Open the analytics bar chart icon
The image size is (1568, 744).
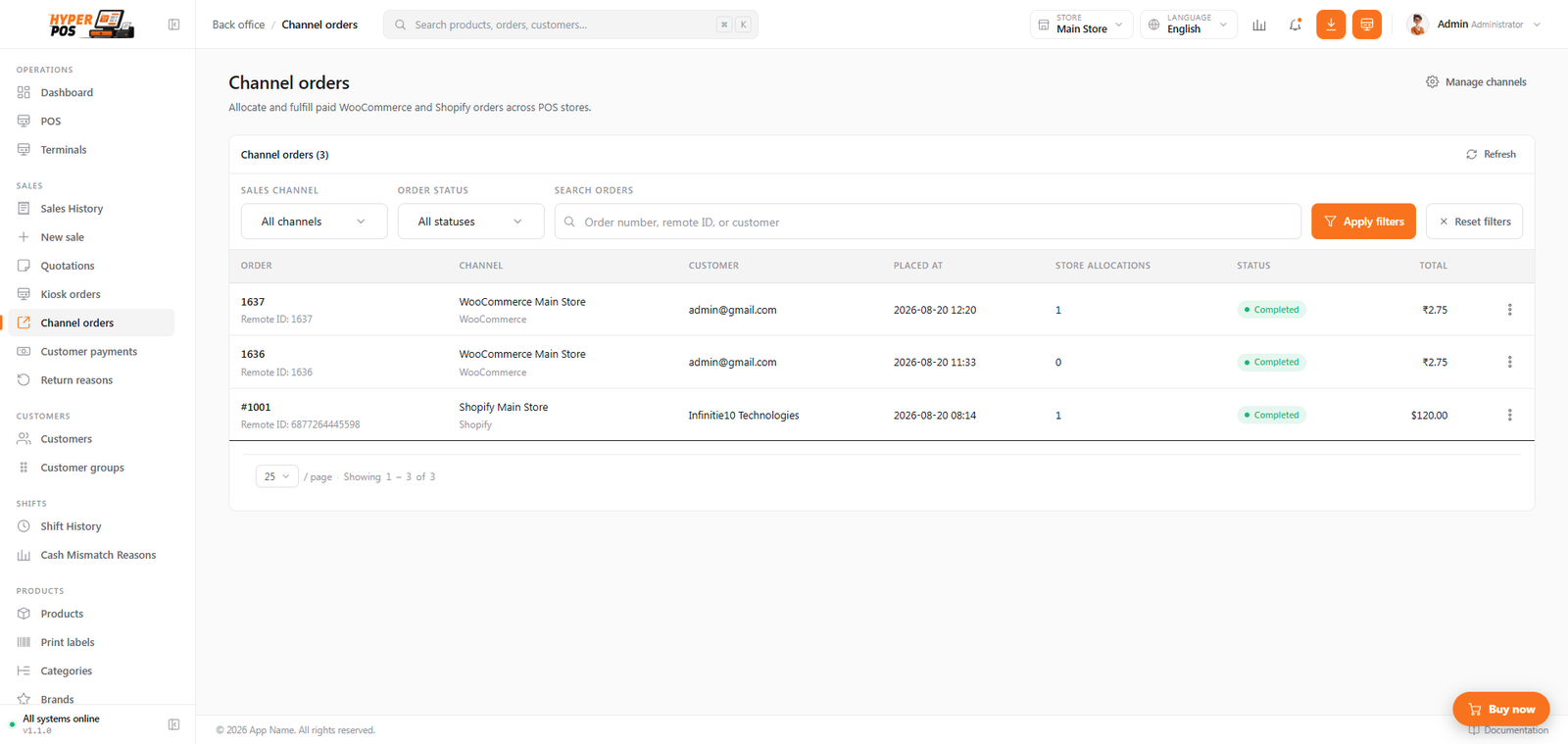pyautogui.click(x=1259, y=25)
